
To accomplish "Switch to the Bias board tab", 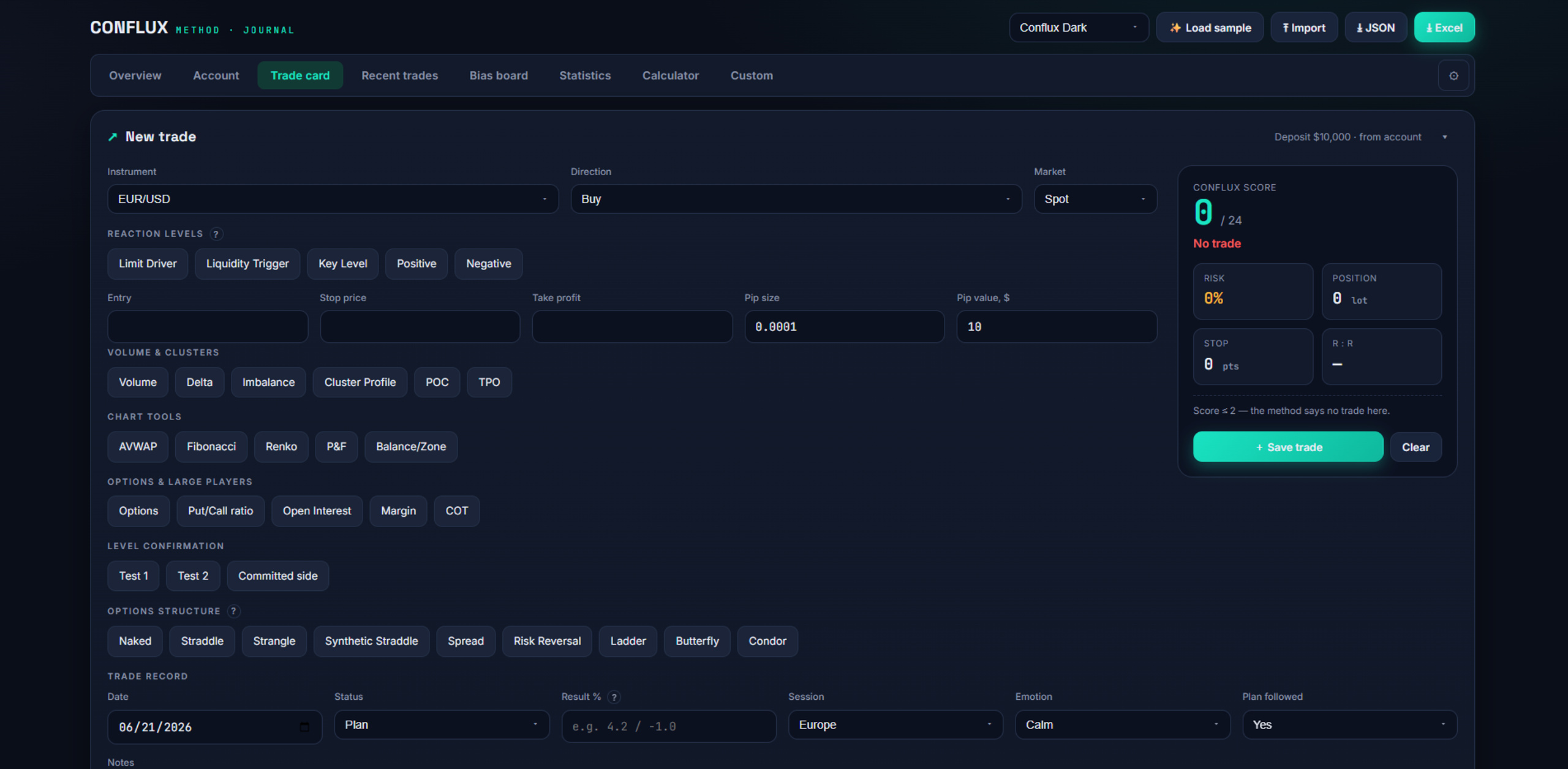I will click(499, 75).
